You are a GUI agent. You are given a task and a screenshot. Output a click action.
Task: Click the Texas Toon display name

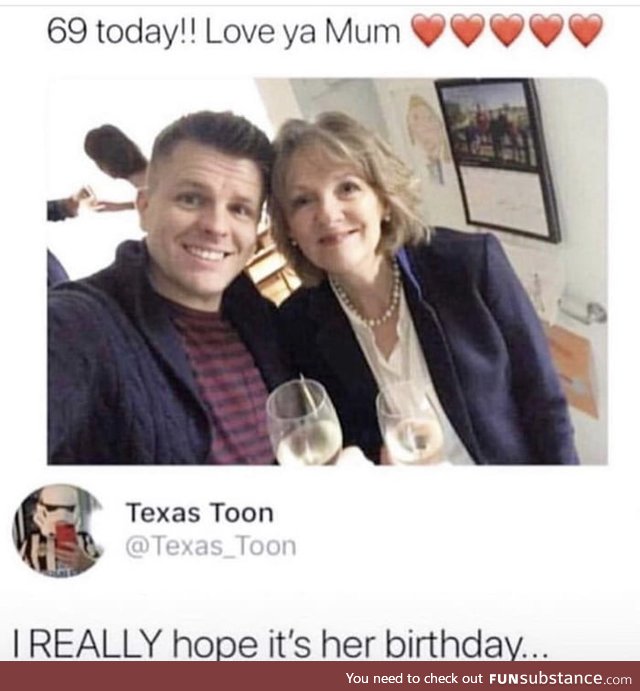click(199, 513)
